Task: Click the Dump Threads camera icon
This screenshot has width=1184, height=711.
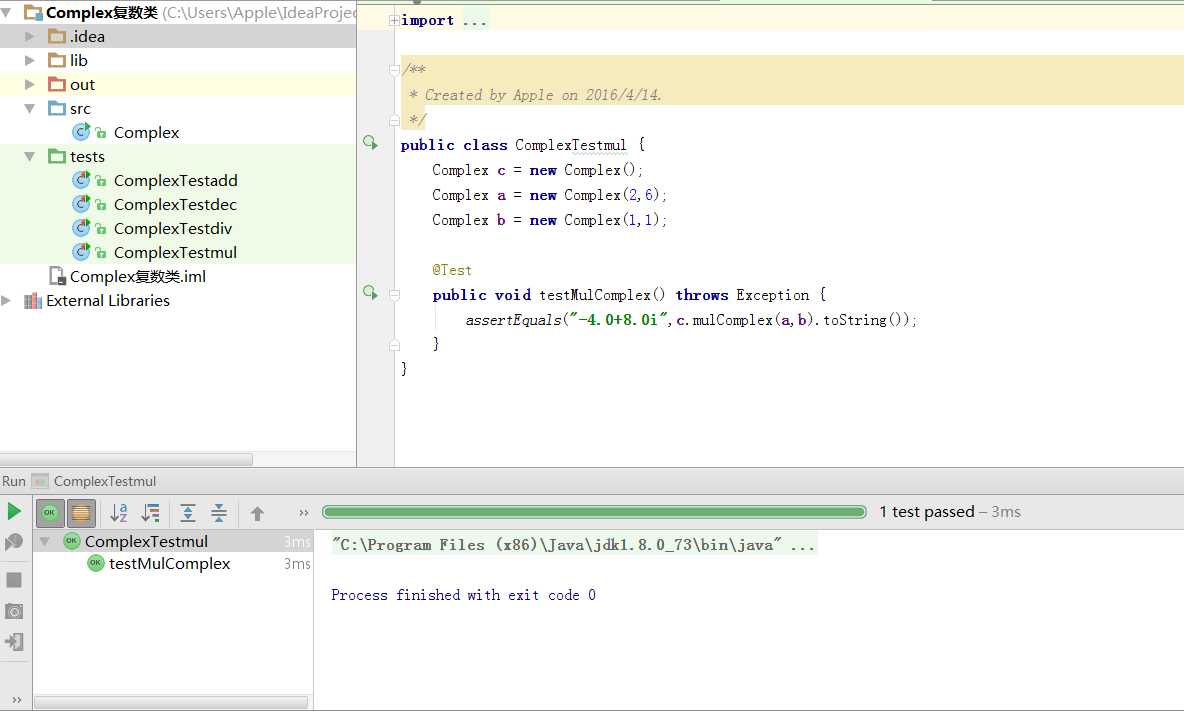Action: pos(14,611)
